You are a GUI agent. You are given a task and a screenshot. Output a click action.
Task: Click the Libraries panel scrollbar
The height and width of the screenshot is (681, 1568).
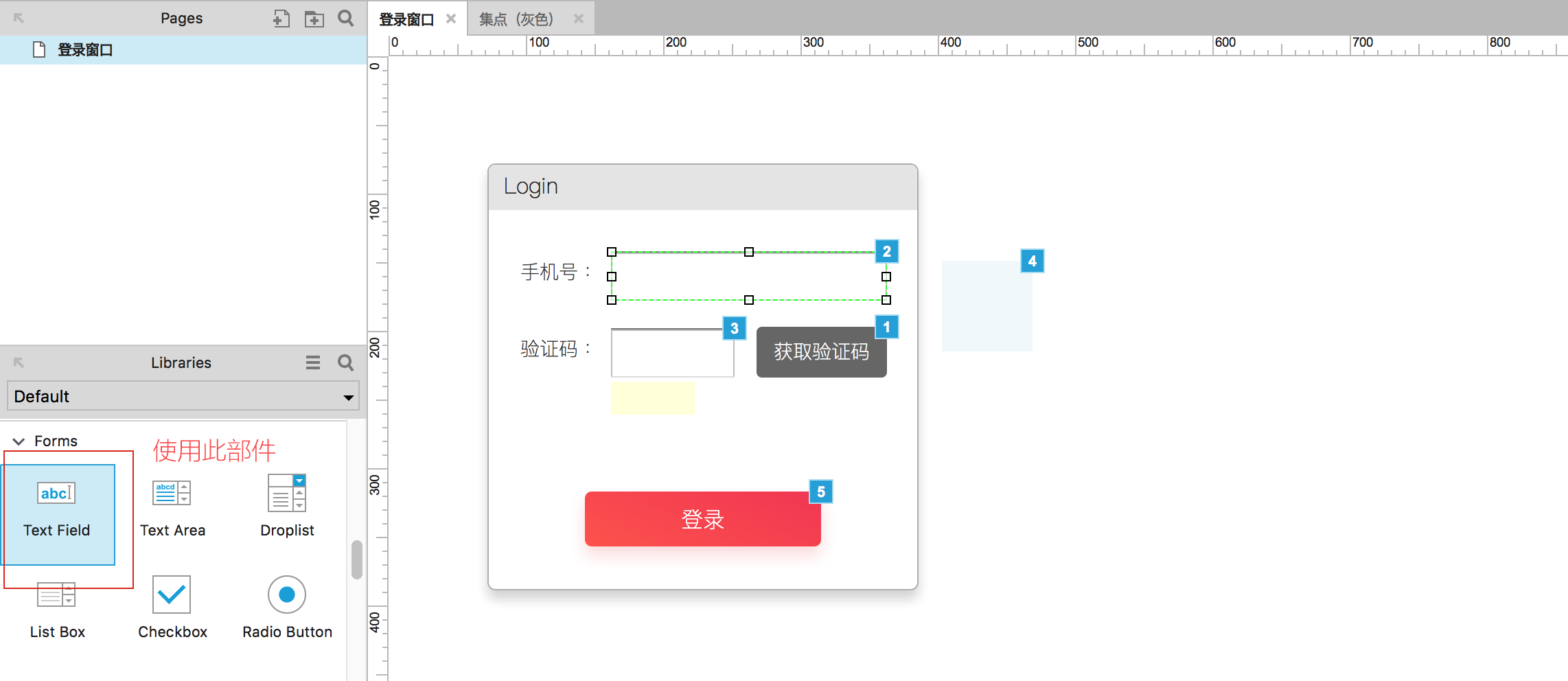point(356,559)
